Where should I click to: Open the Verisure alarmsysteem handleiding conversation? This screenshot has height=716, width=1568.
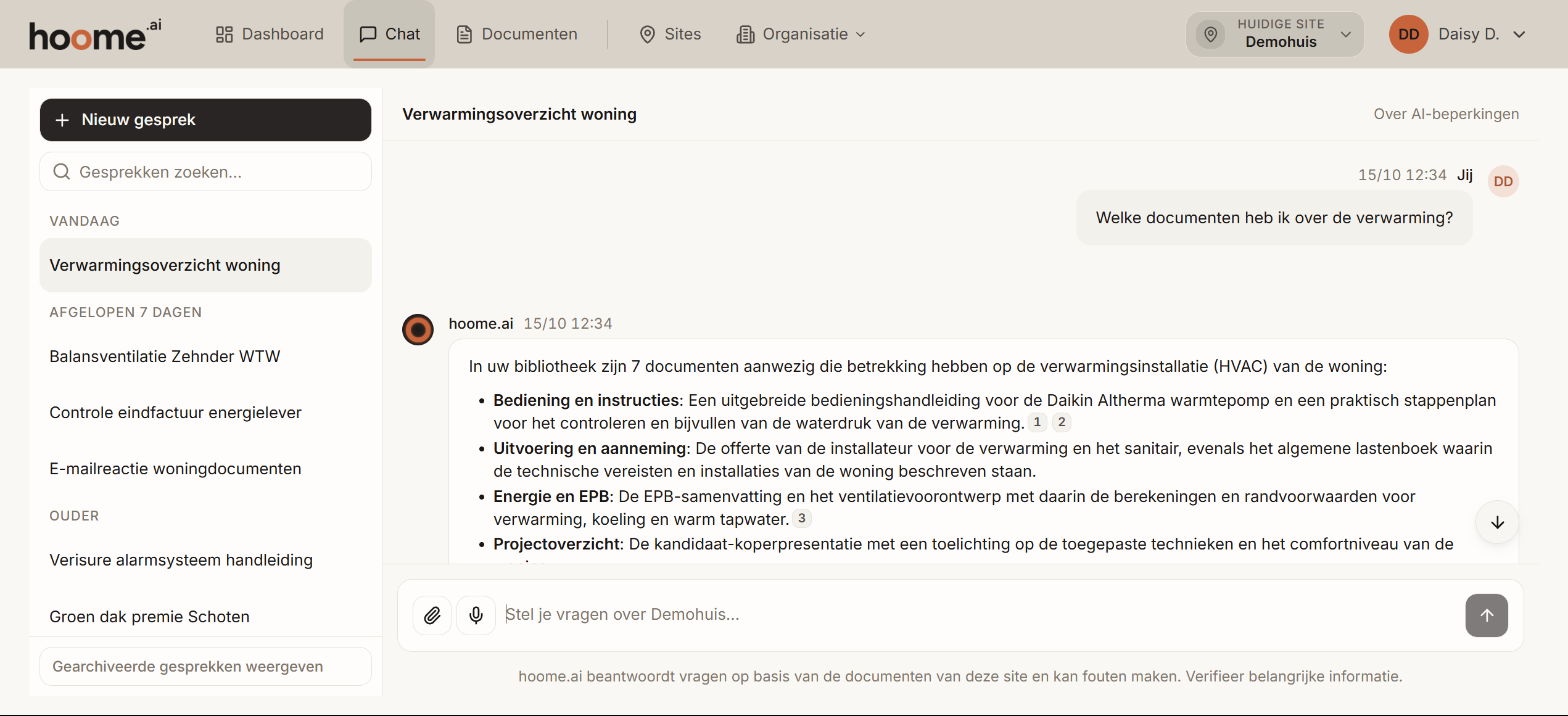[205, 560]
